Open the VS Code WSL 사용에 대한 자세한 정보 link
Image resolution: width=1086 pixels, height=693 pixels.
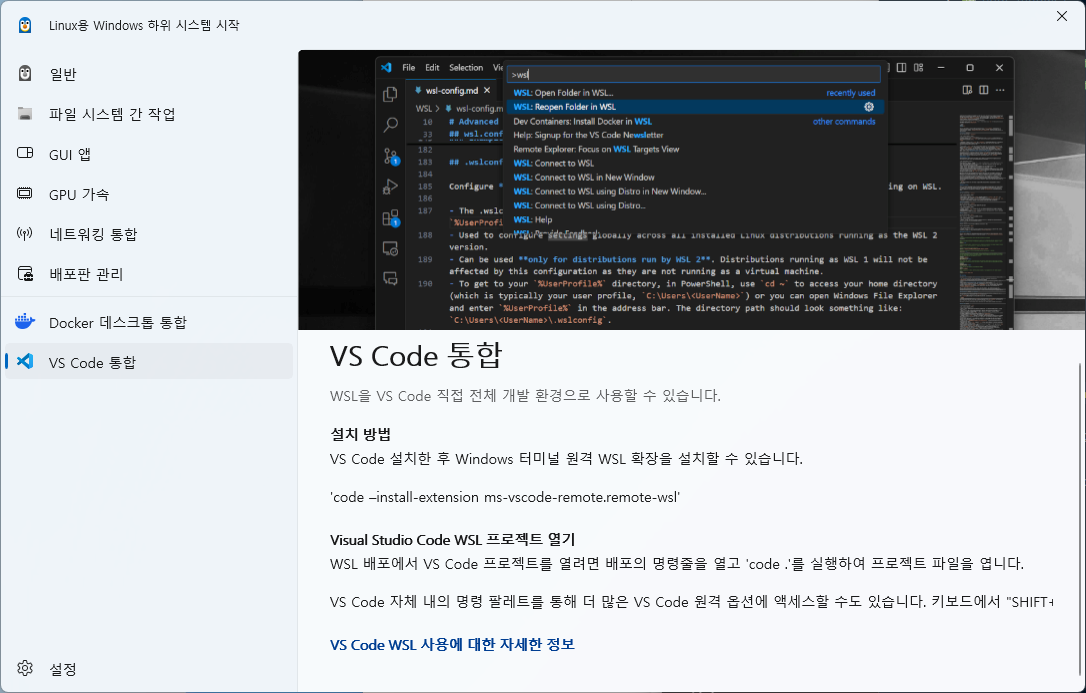[452, 645]
